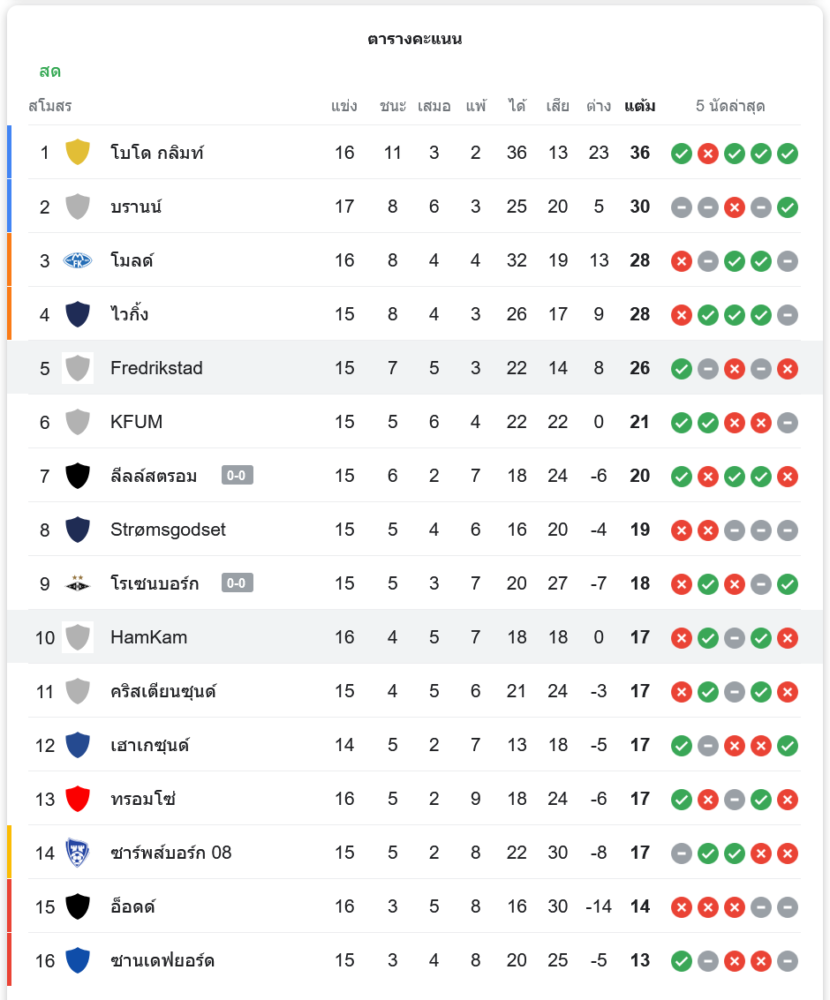Select the live (สด) tab
The image size is (830, 1000).
50,71
